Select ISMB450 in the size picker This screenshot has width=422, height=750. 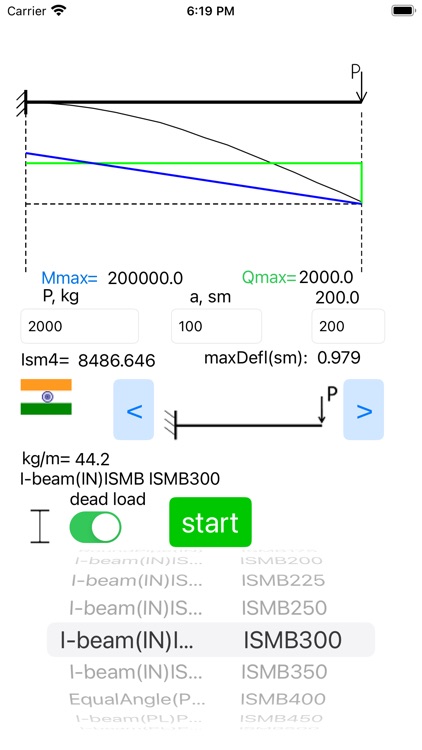coord(281,718)
